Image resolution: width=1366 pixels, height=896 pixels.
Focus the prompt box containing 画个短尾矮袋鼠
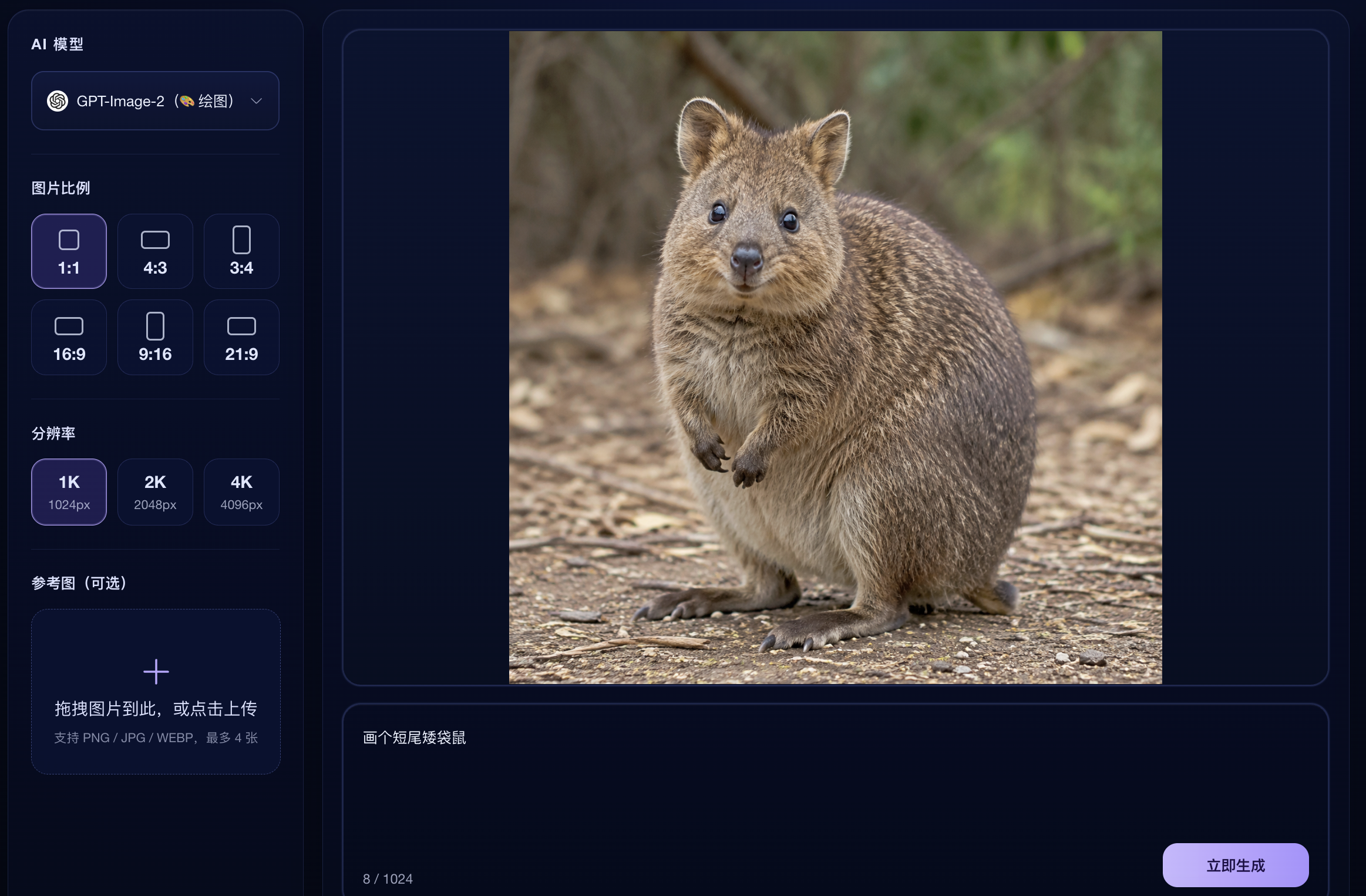[x=835, y=799]
